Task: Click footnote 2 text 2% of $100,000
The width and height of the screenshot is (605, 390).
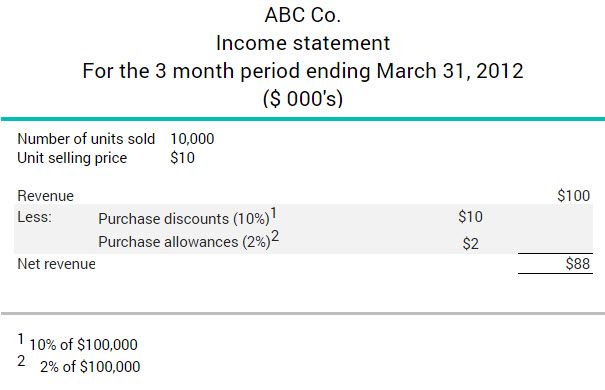Action: click(x=90, y=366)
